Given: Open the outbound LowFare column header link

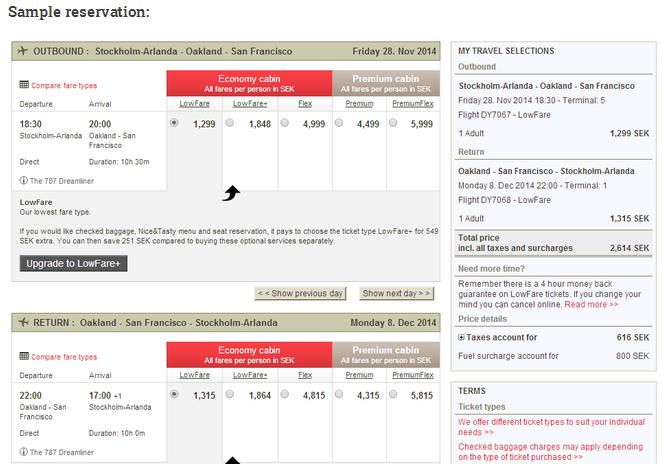Looking at the screenshot, I should [x=194, y=104].
